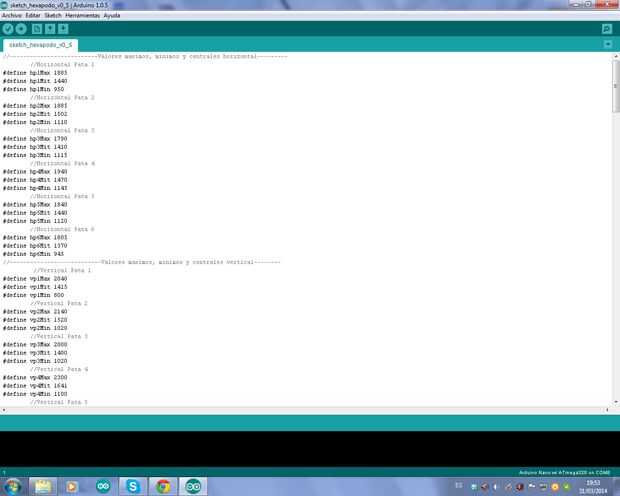Click the line '#define hp1Min 930'
The width and height of the screenshot is (620, 496).
coord(33,89)
